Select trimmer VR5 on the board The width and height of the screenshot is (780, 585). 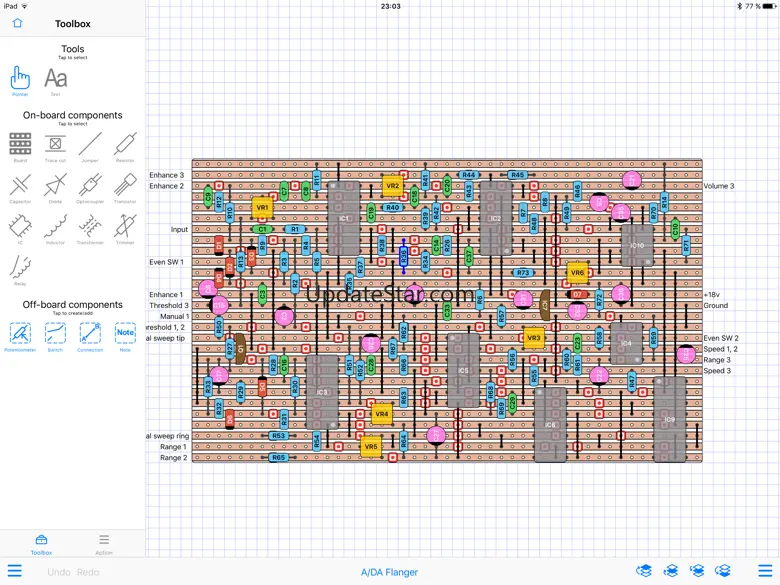click(371, 446)
